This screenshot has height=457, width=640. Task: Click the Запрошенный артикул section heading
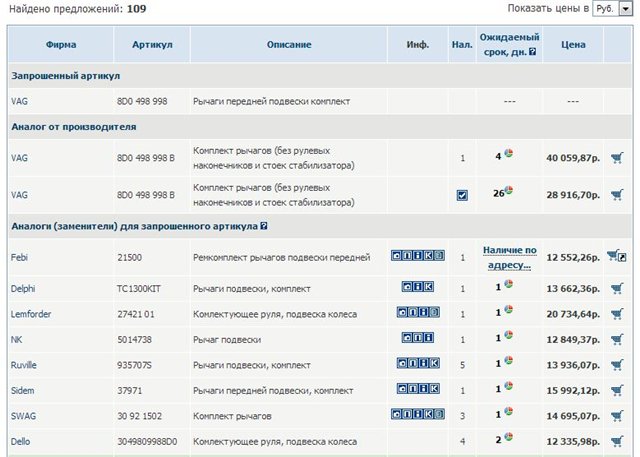tap(66, 76)
